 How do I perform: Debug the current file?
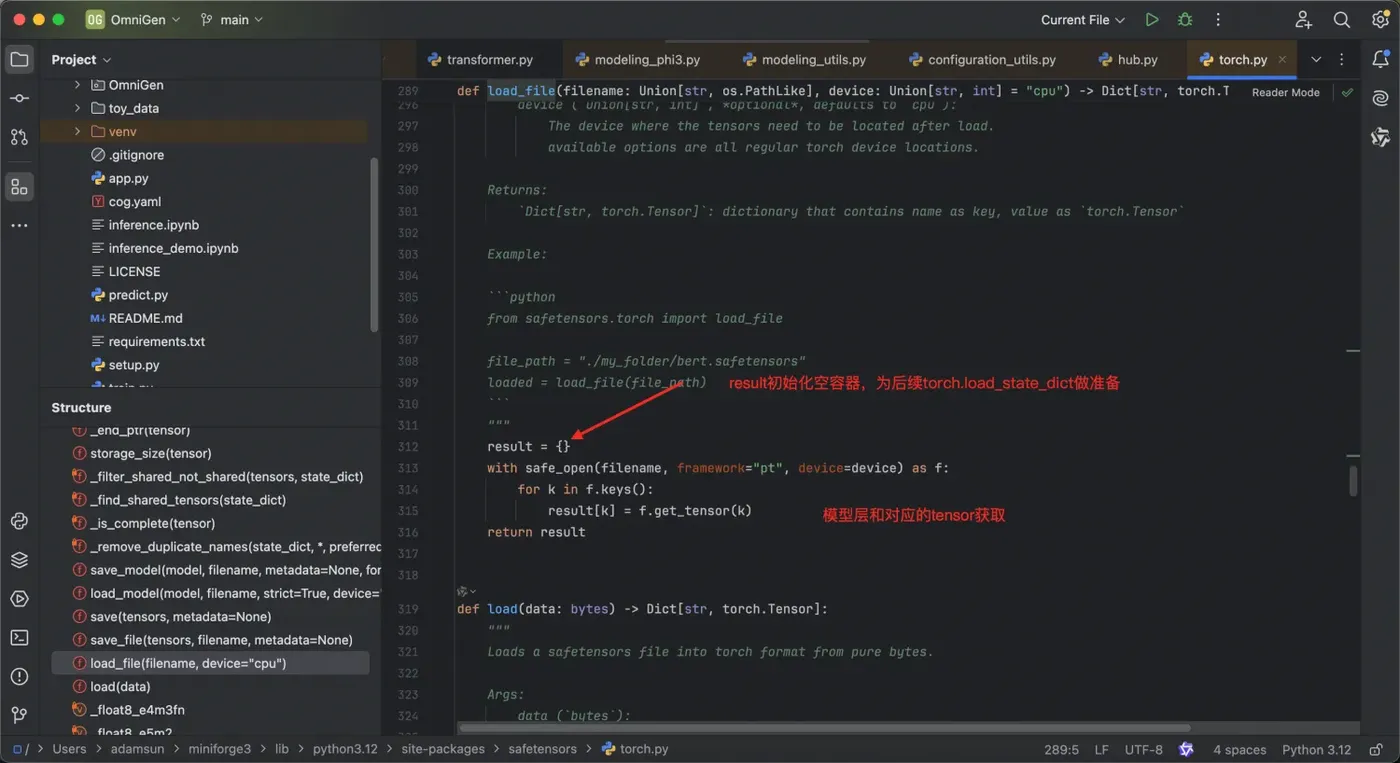[x=1185, y=20]
